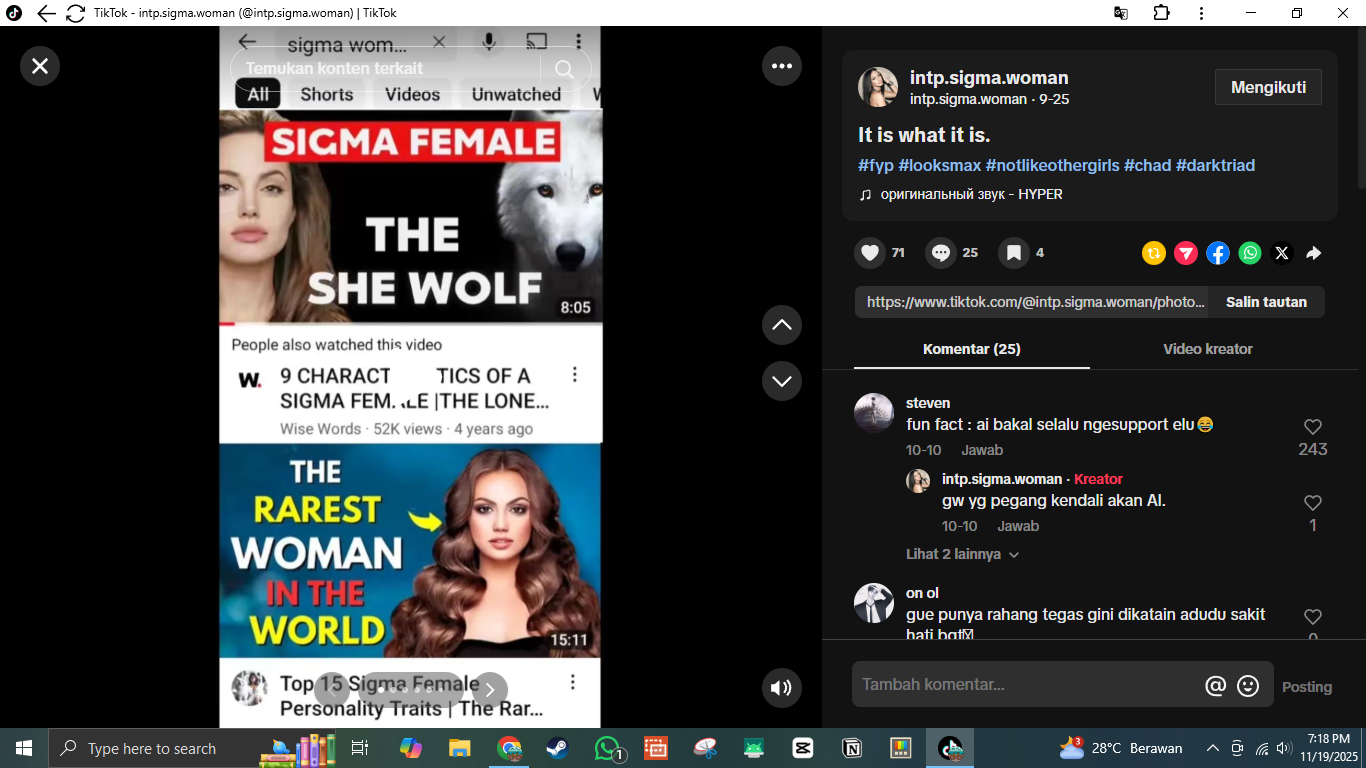Click the Mengikuti follow button
The height and width of the screenshot is (768, 1366).
(1268, 87)
